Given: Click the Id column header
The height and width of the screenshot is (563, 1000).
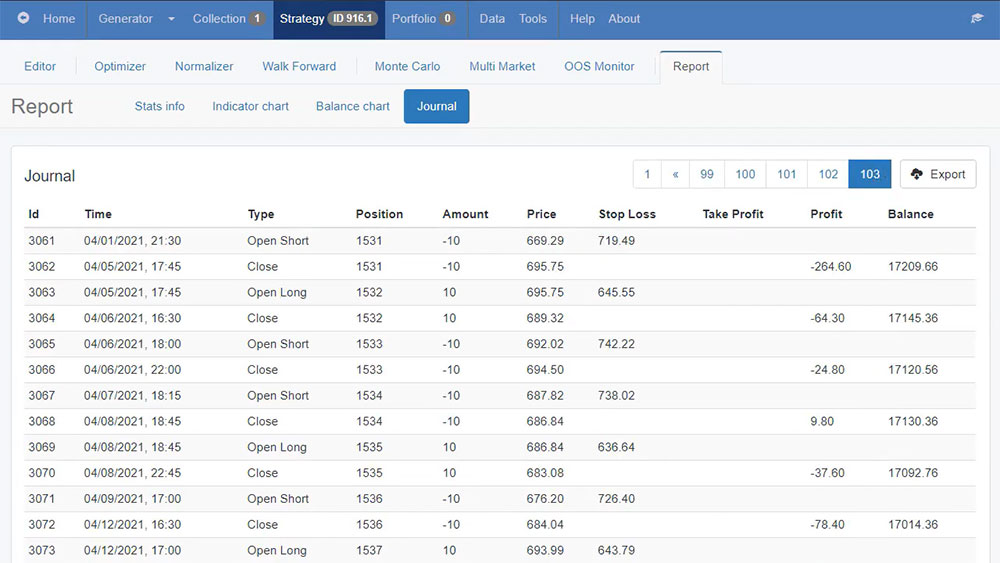Looking at the screenshot, I should click(x=34, y=214).
